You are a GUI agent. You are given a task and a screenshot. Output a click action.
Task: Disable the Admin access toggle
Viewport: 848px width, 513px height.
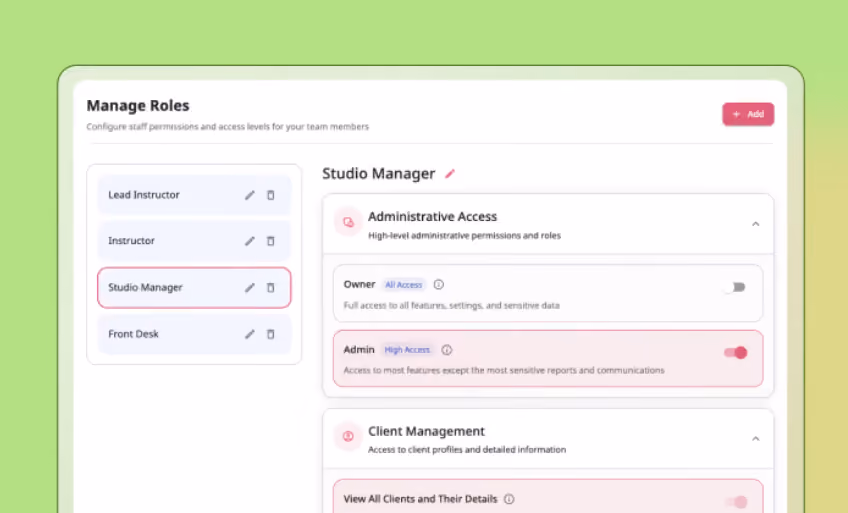736,352
